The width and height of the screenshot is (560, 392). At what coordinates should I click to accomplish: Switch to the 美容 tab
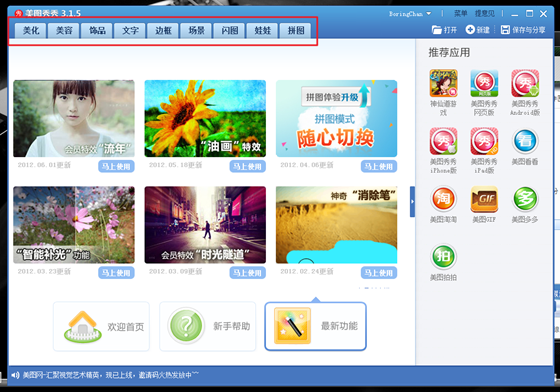(64, 30)
